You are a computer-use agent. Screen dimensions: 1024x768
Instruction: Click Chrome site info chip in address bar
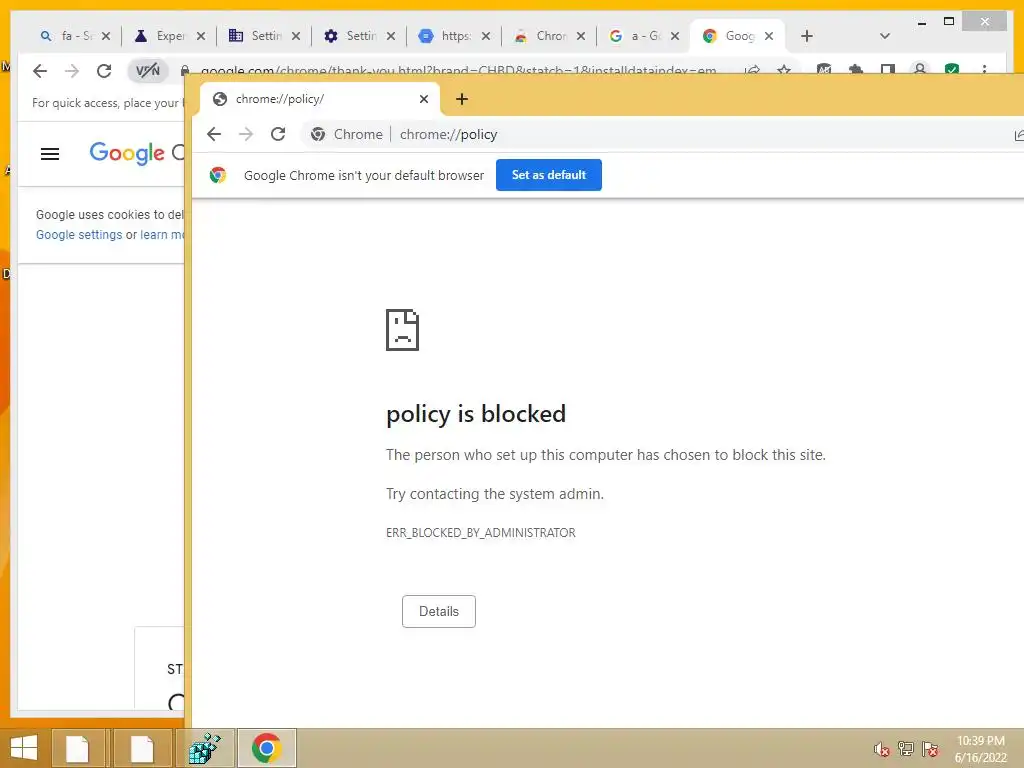click(347, 135)
